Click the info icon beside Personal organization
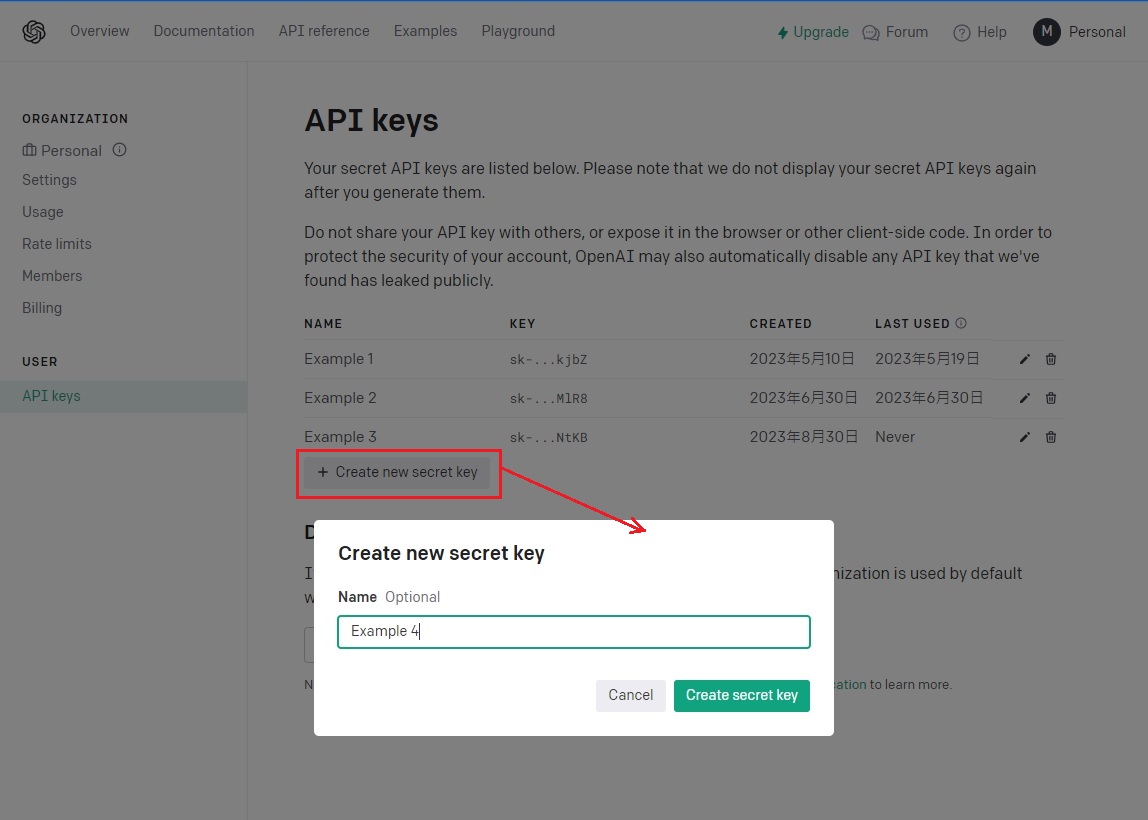This screenshot has width=1148, height=820. pyautogui.click(x=119, y=150)
